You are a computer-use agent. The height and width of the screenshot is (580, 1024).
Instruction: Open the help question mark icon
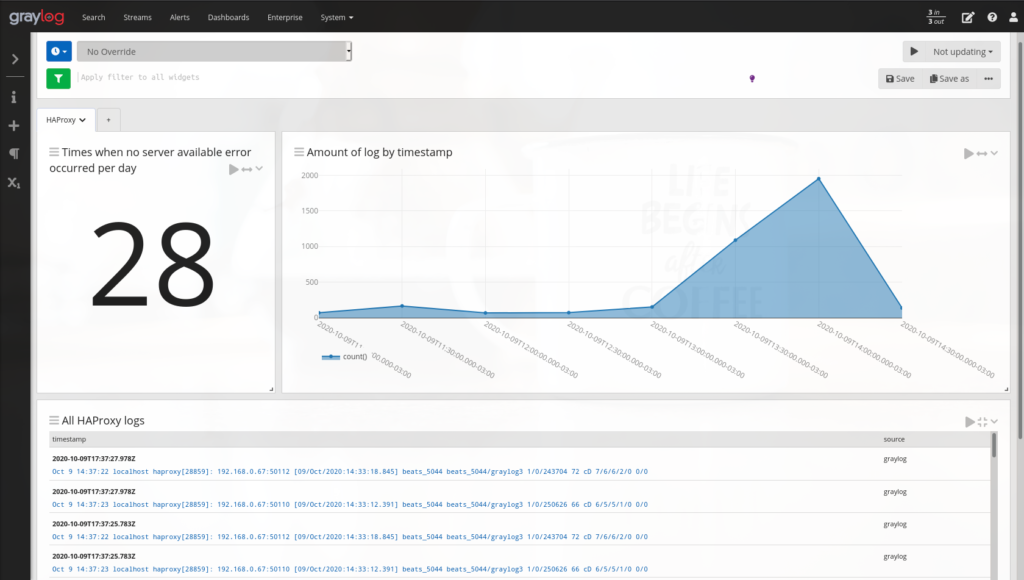pos(992,17)
